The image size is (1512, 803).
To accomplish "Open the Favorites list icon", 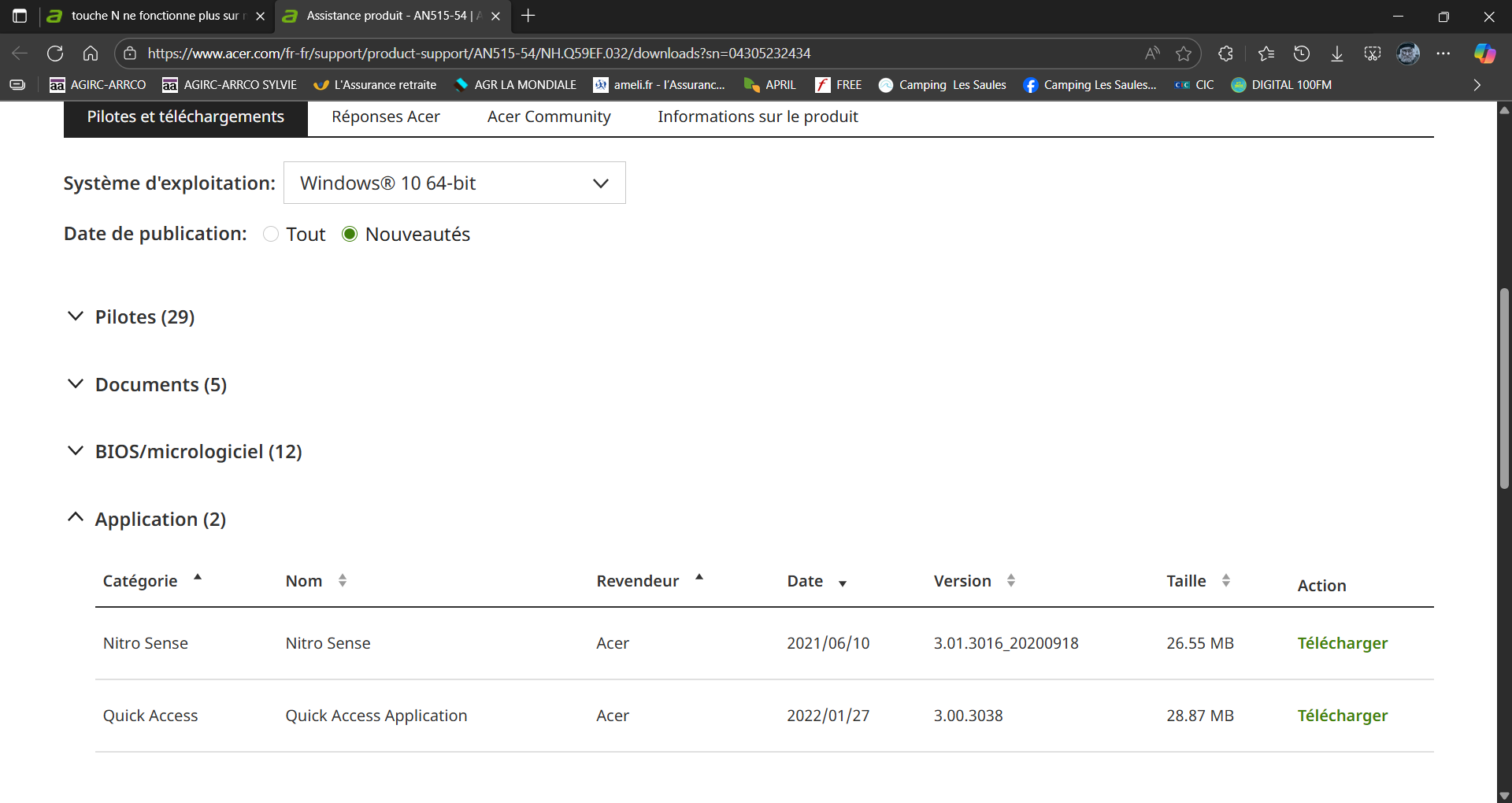I will coord(1266,54).
